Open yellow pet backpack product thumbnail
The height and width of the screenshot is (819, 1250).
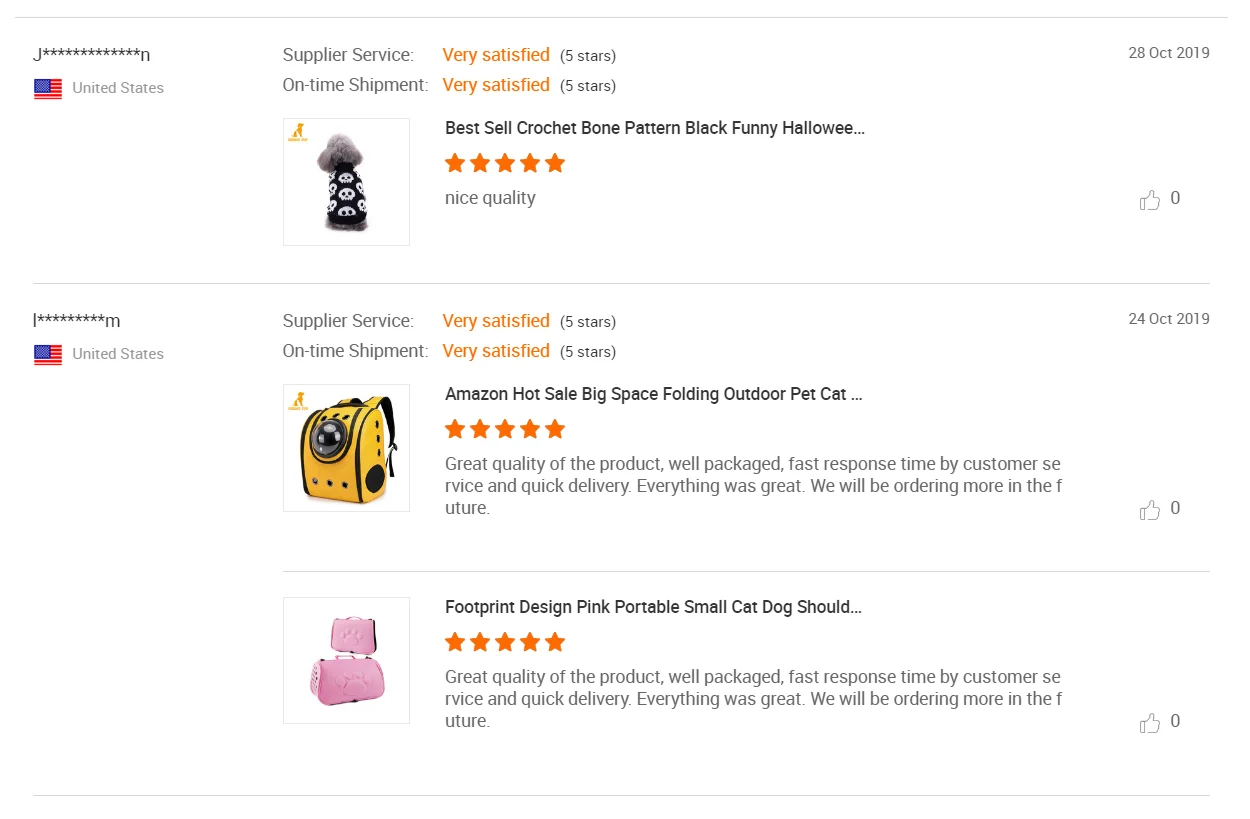coord(346,448)
